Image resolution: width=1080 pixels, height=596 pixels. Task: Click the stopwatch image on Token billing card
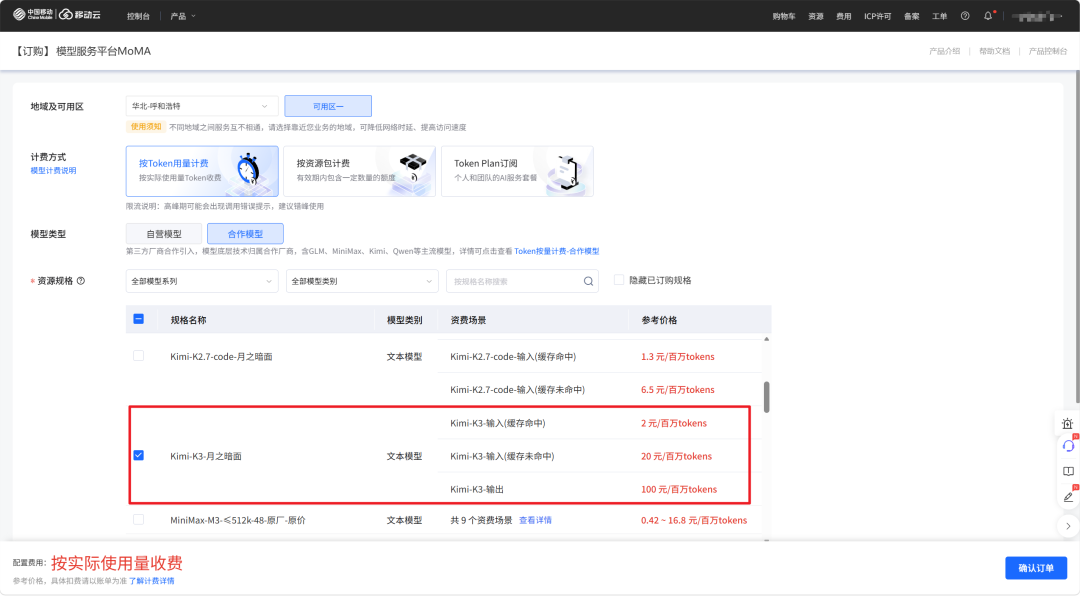248,169
